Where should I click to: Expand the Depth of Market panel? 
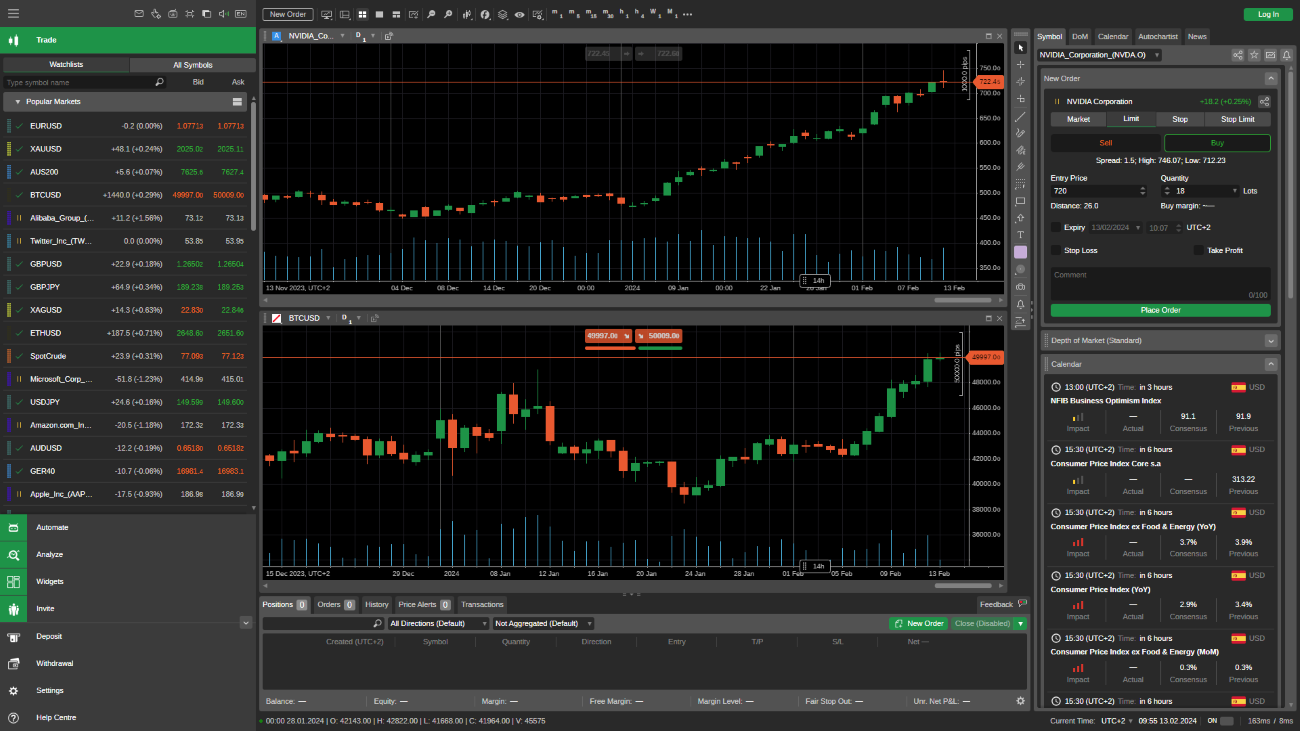1270,340
